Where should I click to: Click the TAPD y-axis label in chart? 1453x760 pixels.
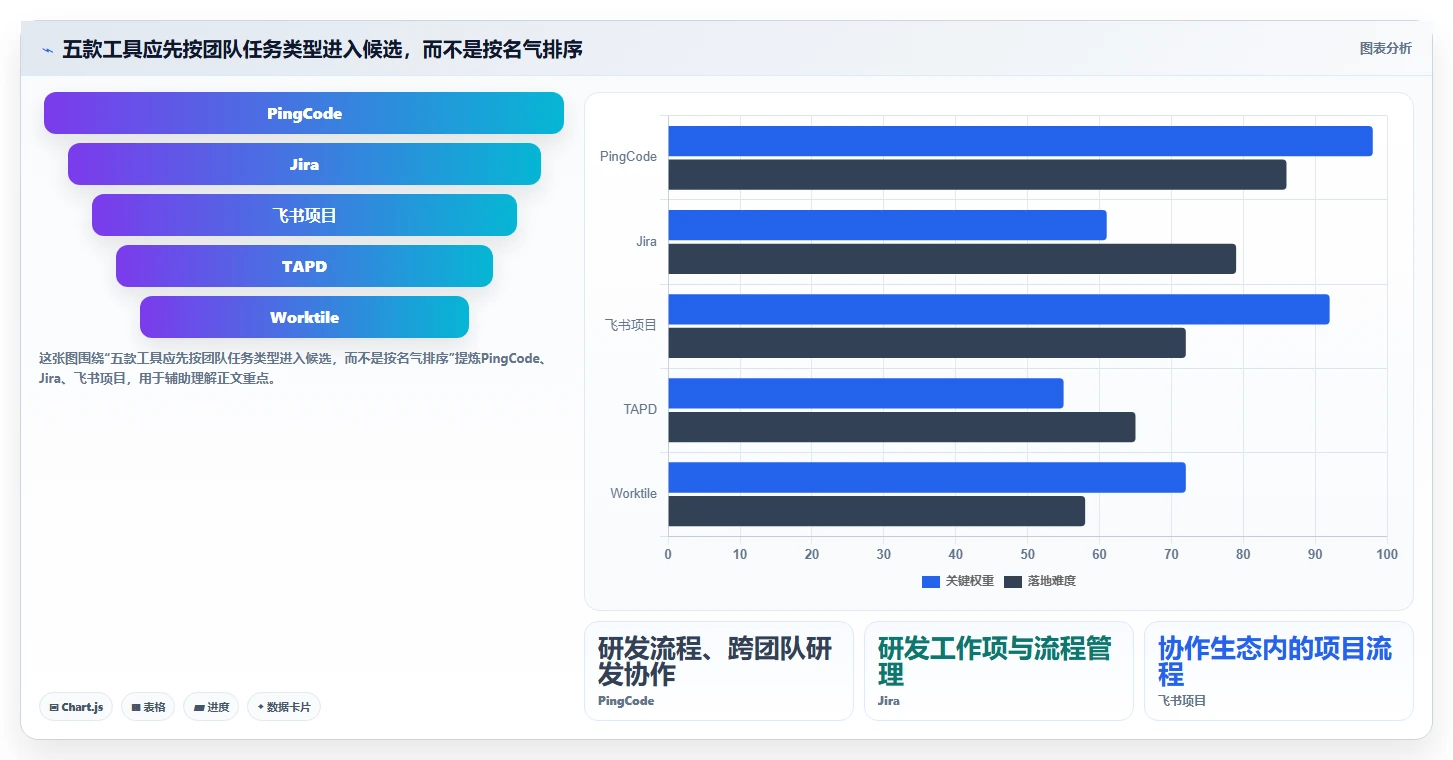640,409
